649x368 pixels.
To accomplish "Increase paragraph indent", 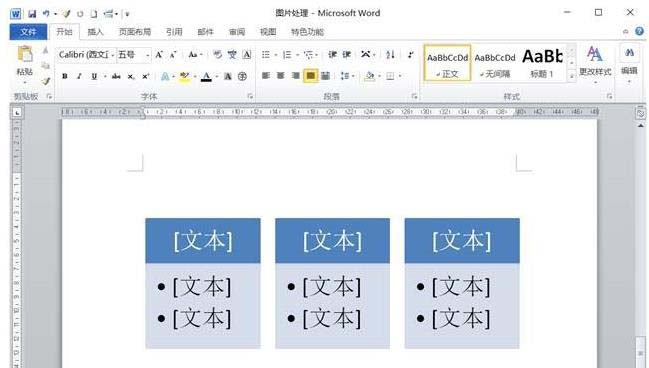I will pyautogui.click(x=347, y=55).
